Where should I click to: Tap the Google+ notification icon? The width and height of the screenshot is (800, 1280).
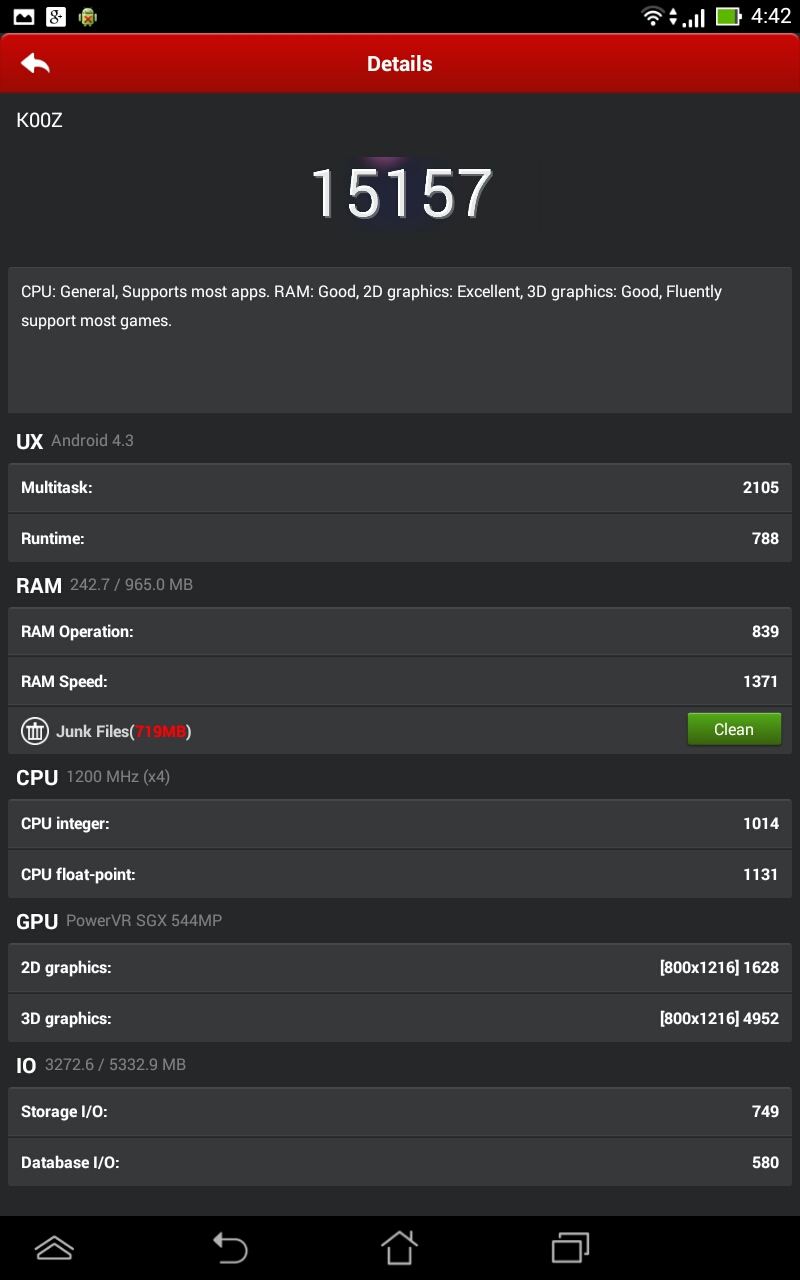[x=56, y=16]
